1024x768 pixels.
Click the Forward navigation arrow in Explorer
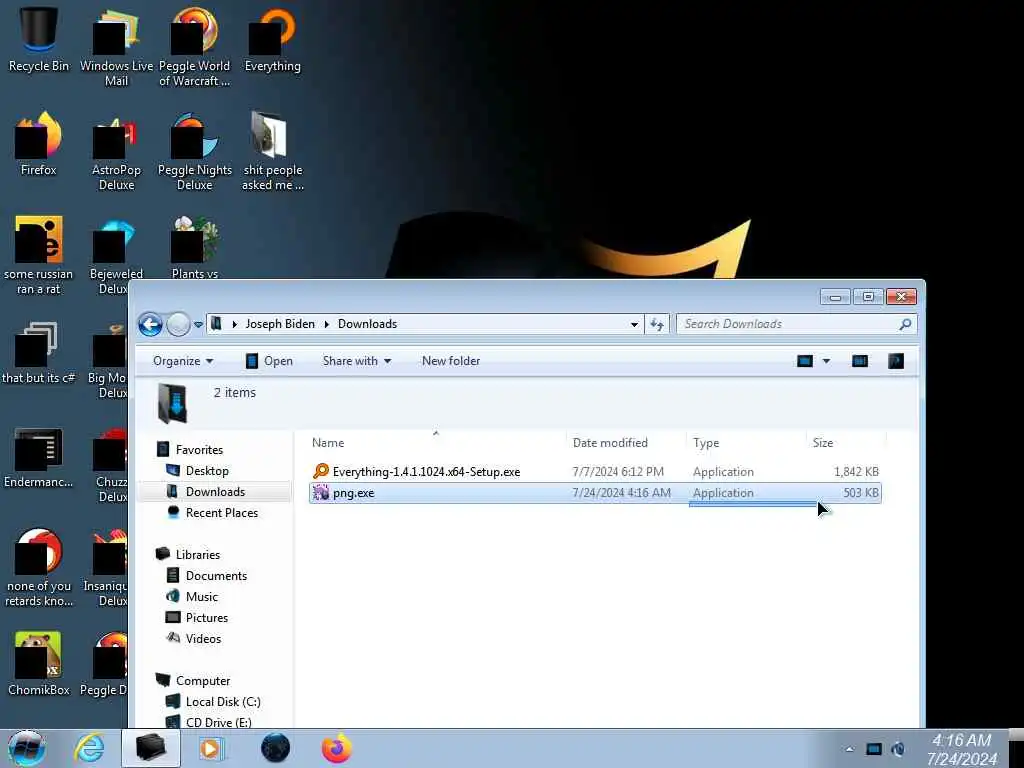(178, 324)
